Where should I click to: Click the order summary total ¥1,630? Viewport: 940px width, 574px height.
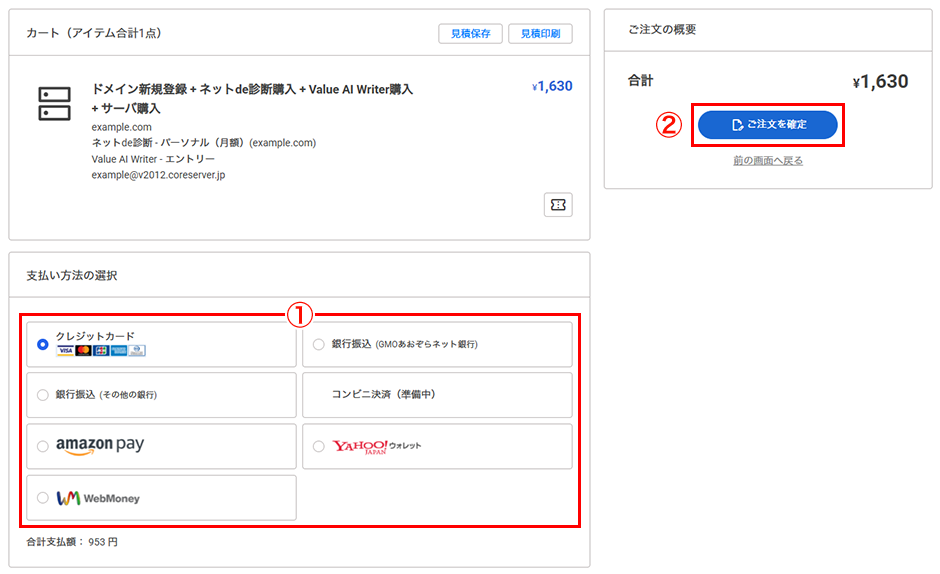[881, 82]
